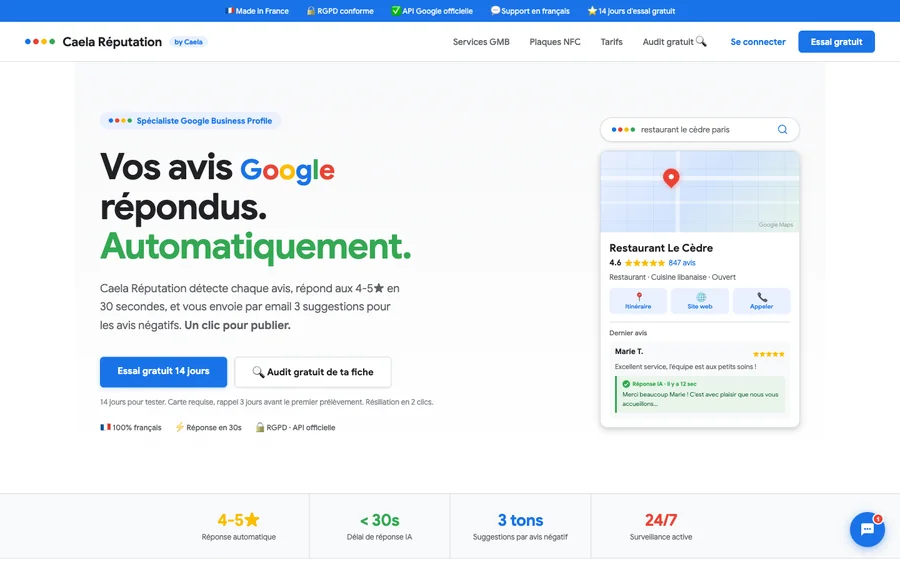
Task: Click the Appeler phone button
Action: [761, 301]
